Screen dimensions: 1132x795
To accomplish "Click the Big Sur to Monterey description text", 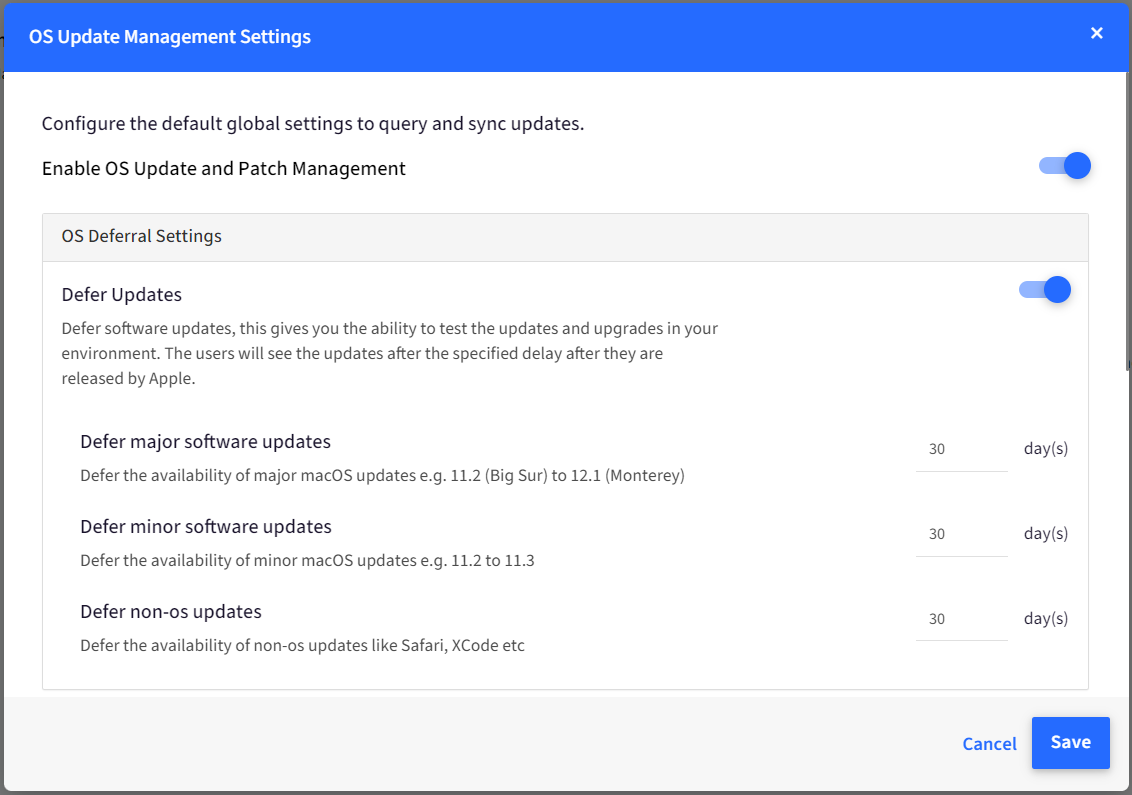I will click(382, 476).
